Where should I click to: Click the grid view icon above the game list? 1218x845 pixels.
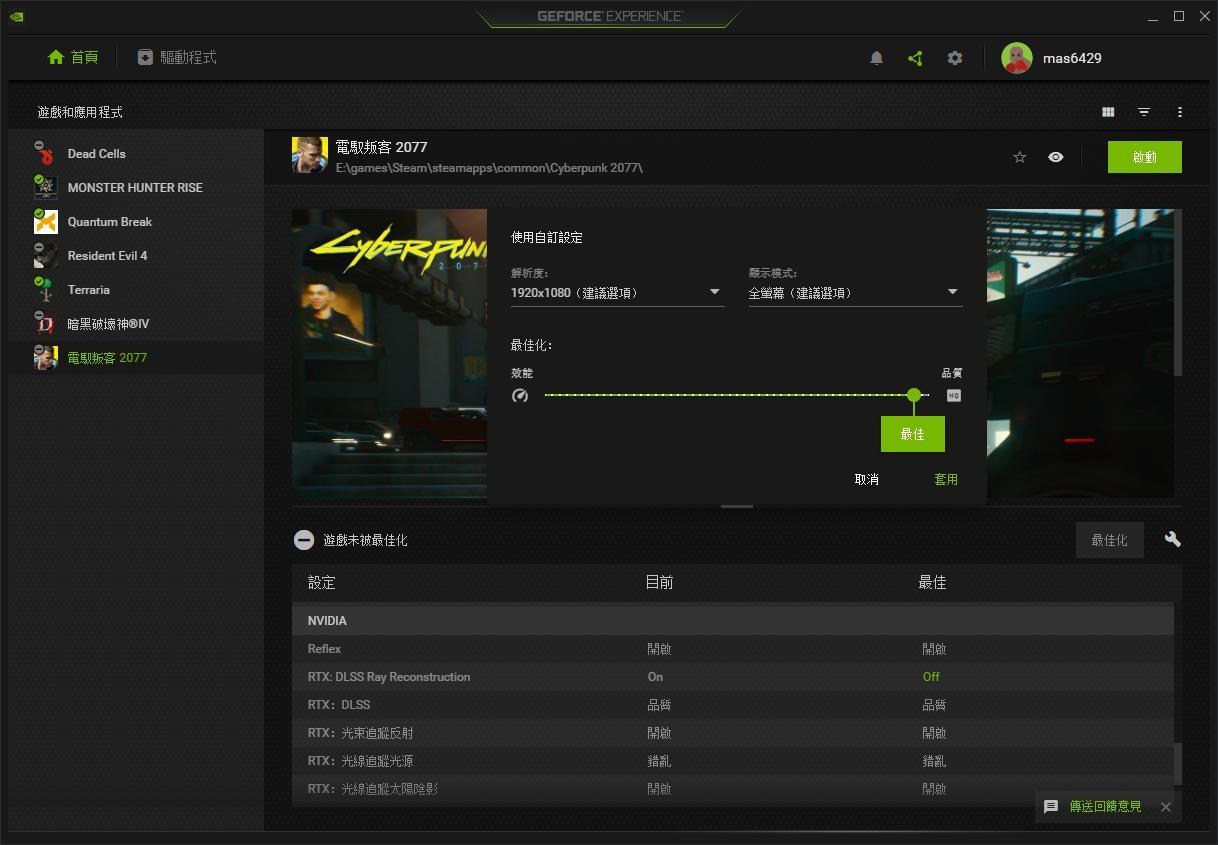click(1108, 111)
